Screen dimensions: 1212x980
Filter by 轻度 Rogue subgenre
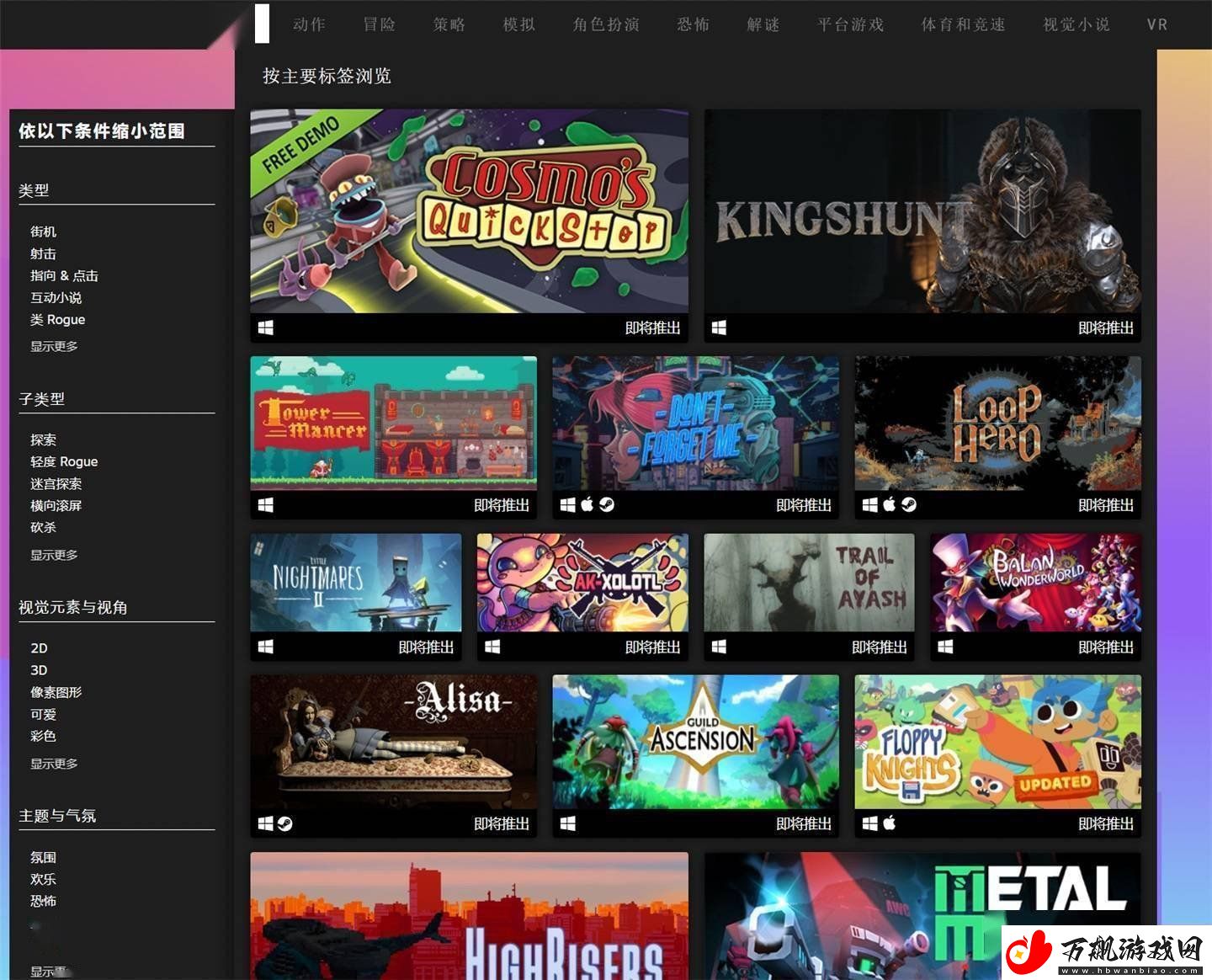[x=64, y=461]
